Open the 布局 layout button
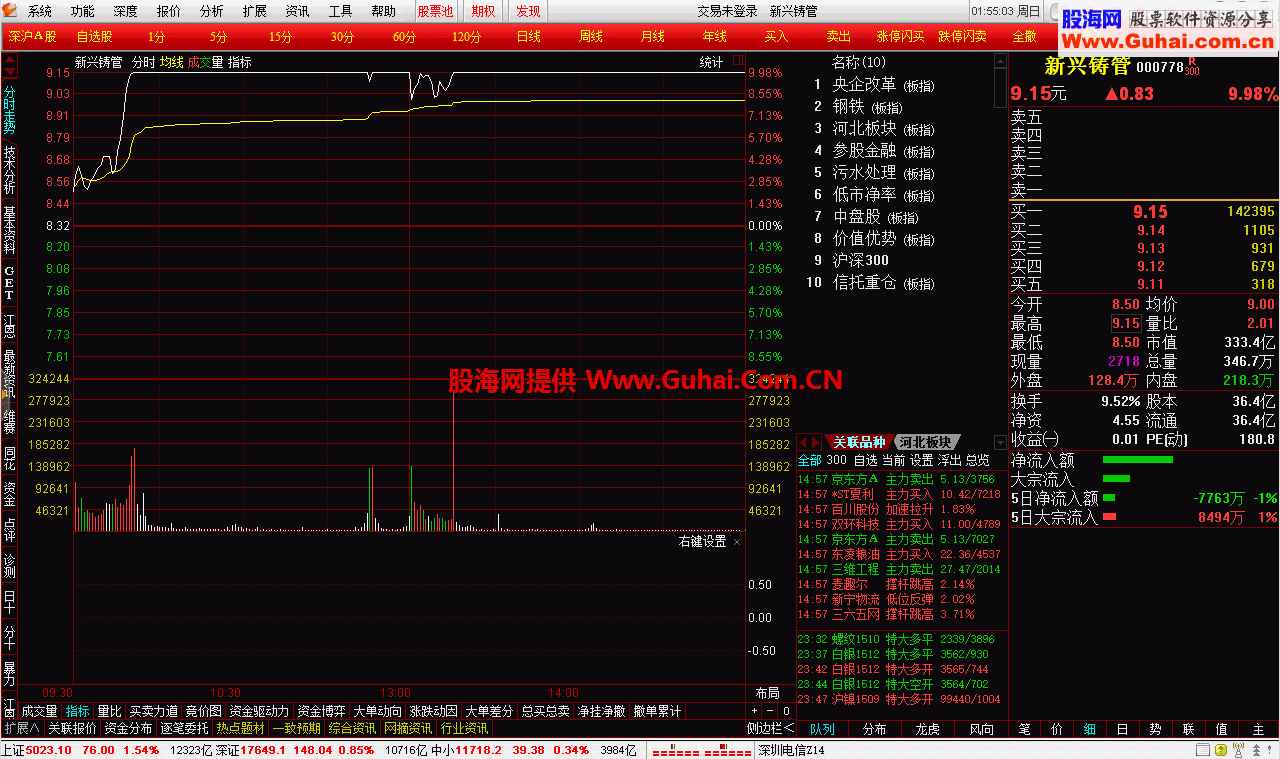1280x759 pixels. [x=767, y=693]
